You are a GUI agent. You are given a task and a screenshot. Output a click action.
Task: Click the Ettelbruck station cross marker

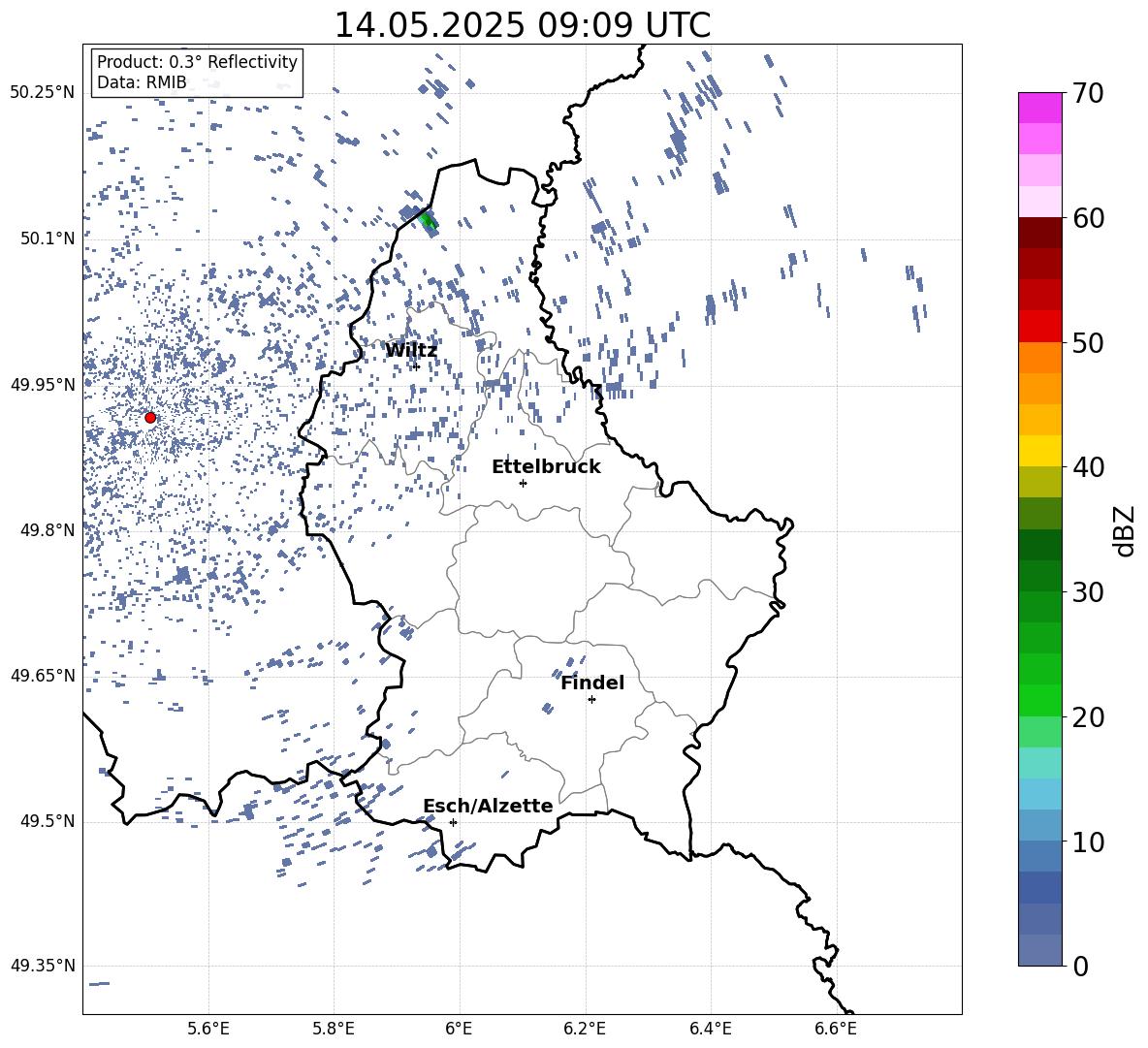coord(523,483)
